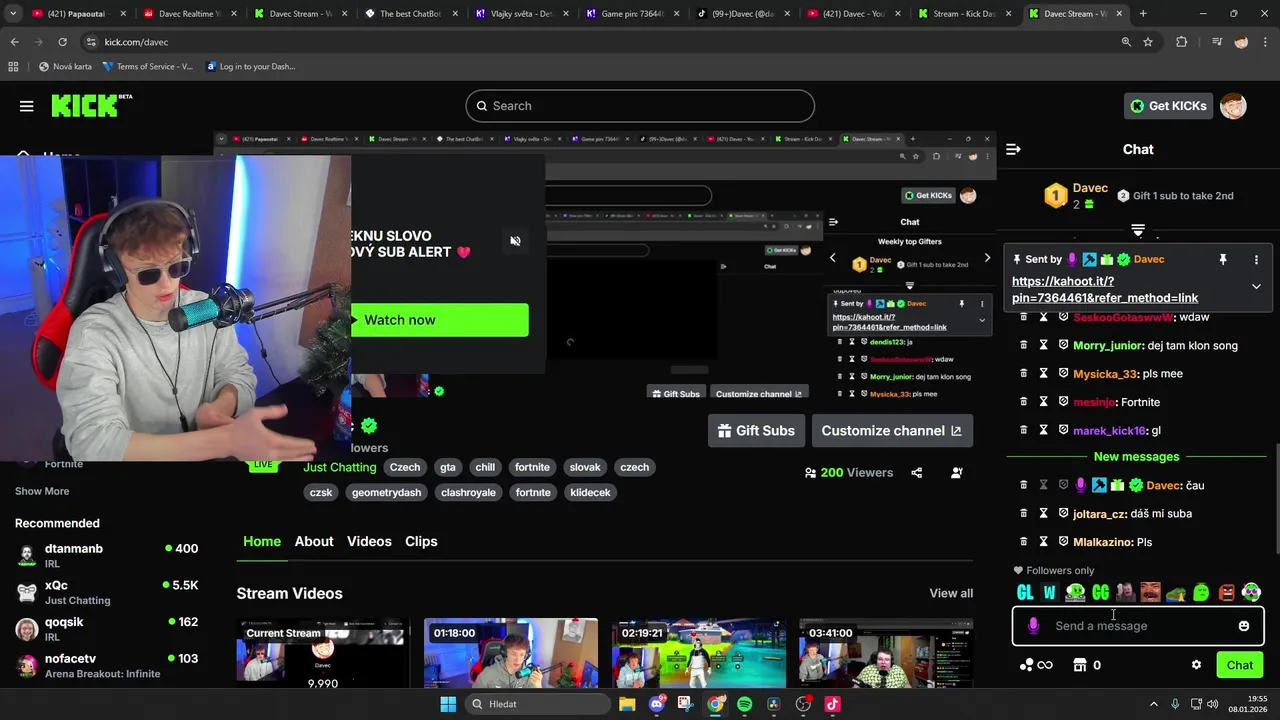The image size is (1280, 720).
Task: Click the chat panel scrollbar
Action: tap(1275, 500)
